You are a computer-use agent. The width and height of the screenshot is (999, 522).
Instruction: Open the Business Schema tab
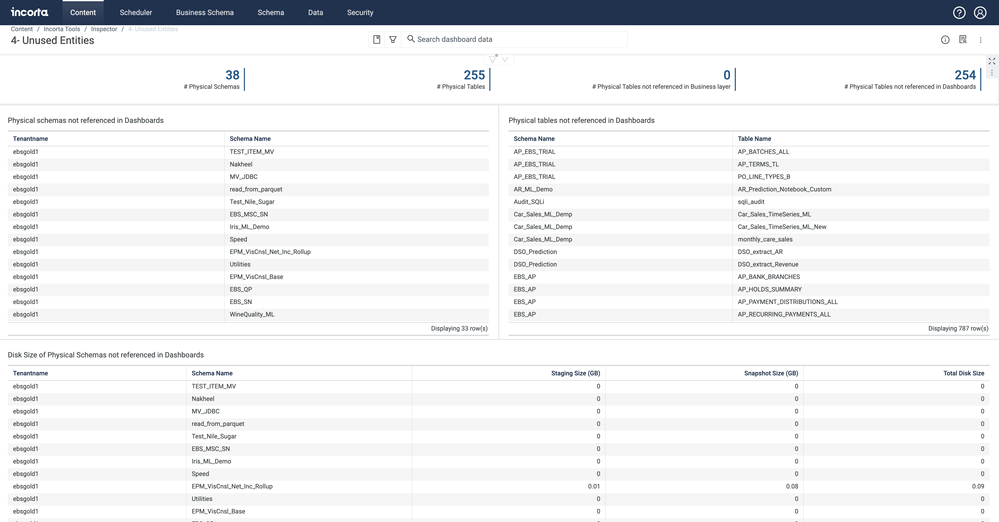tap(205, 13)
